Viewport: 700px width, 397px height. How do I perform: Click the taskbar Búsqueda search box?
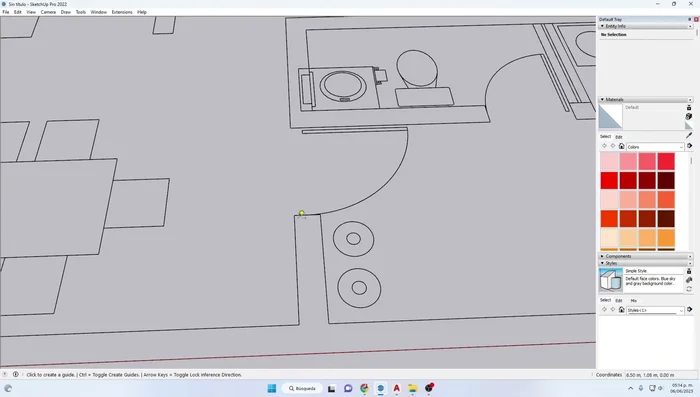302,389
